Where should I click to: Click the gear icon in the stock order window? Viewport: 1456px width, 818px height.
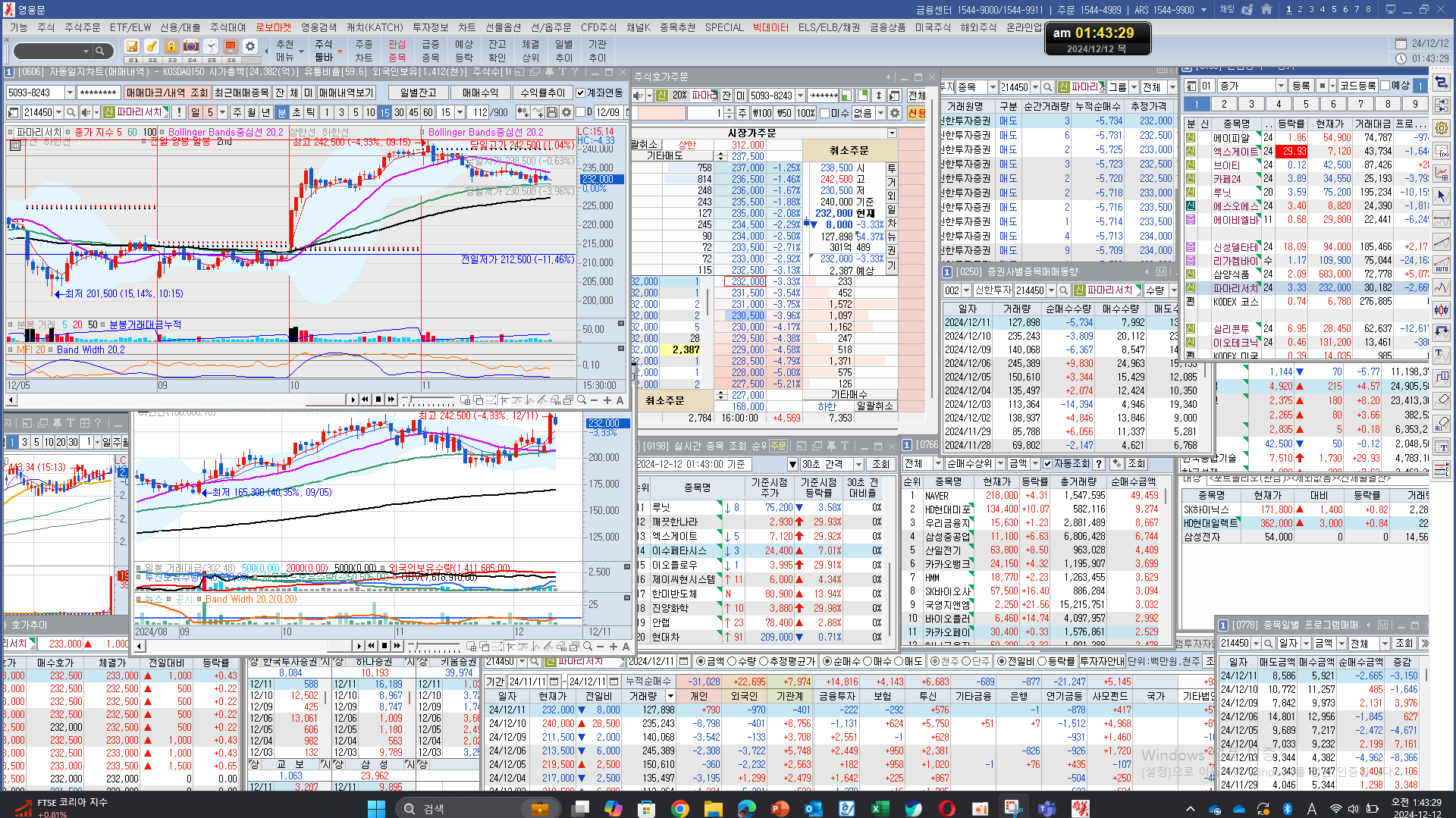point(895,113)
